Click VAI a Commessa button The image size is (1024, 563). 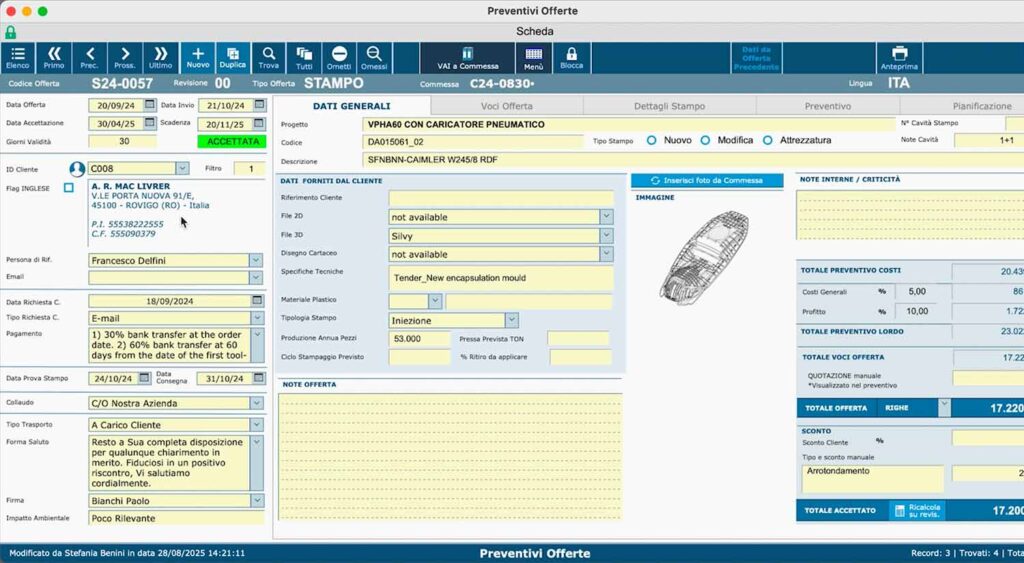click(468, 58)
